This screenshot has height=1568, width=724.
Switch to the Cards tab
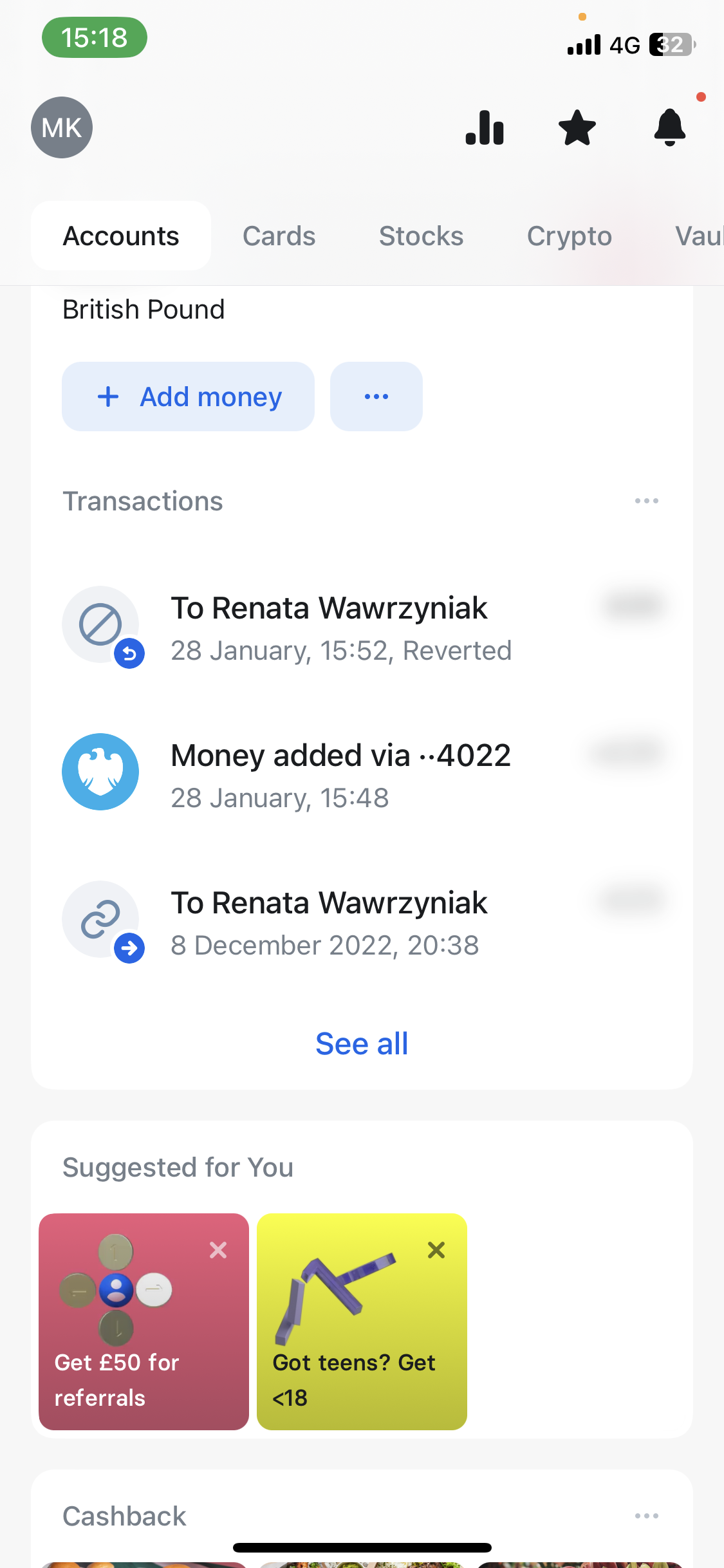pos(279,236)
